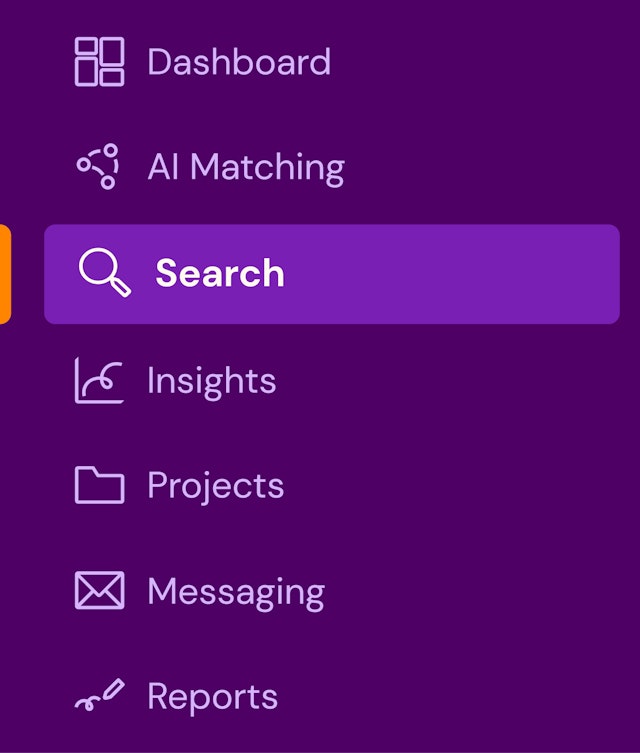
Task: View the Reports text label
Action: pyautogui.click(x=212, y=697)
